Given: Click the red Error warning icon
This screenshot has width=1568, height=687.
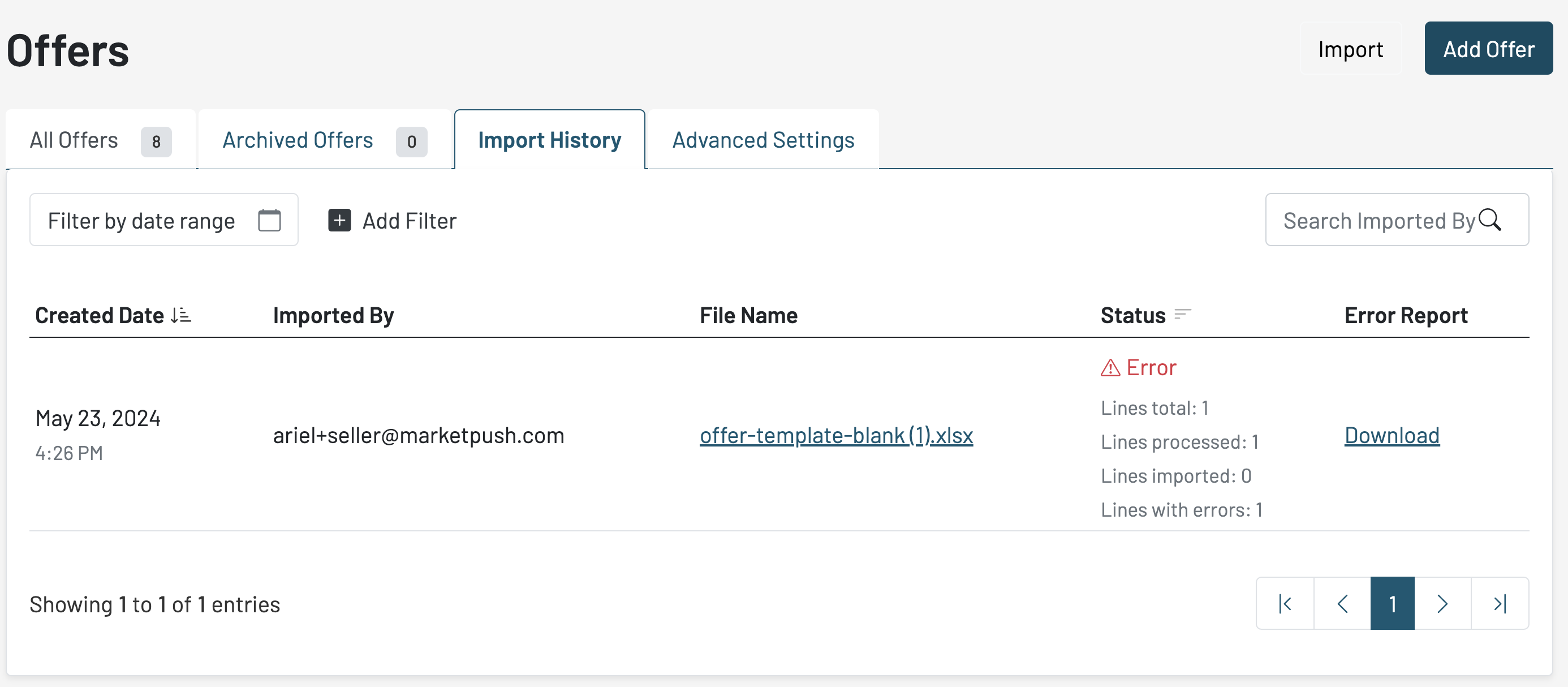Looking at the screenshot, I should pyautogui.click(x=1110, y=368).
